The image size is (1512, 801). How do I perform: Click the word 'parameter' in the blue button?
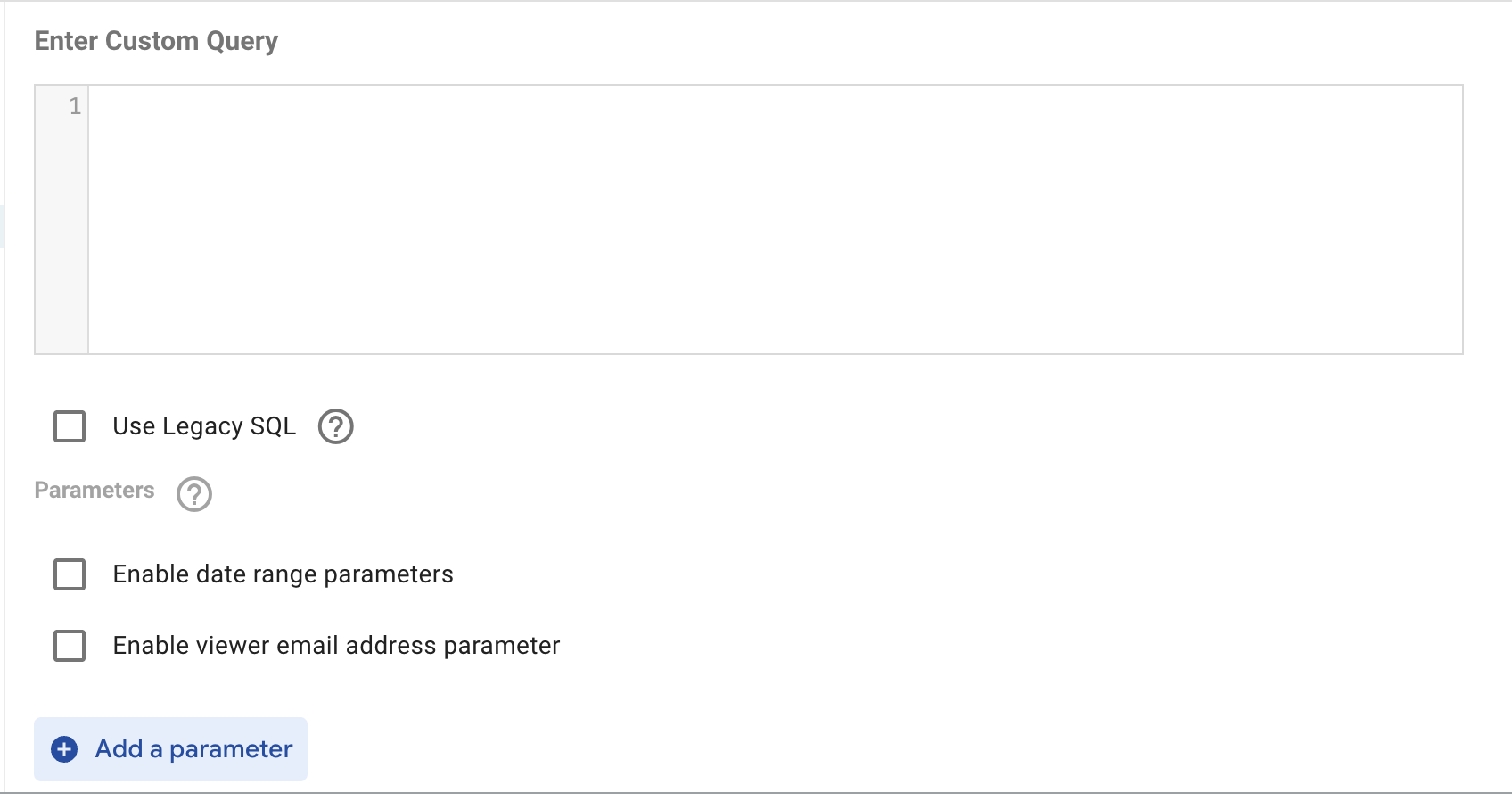pyautogui.click(x=231, y=750)
